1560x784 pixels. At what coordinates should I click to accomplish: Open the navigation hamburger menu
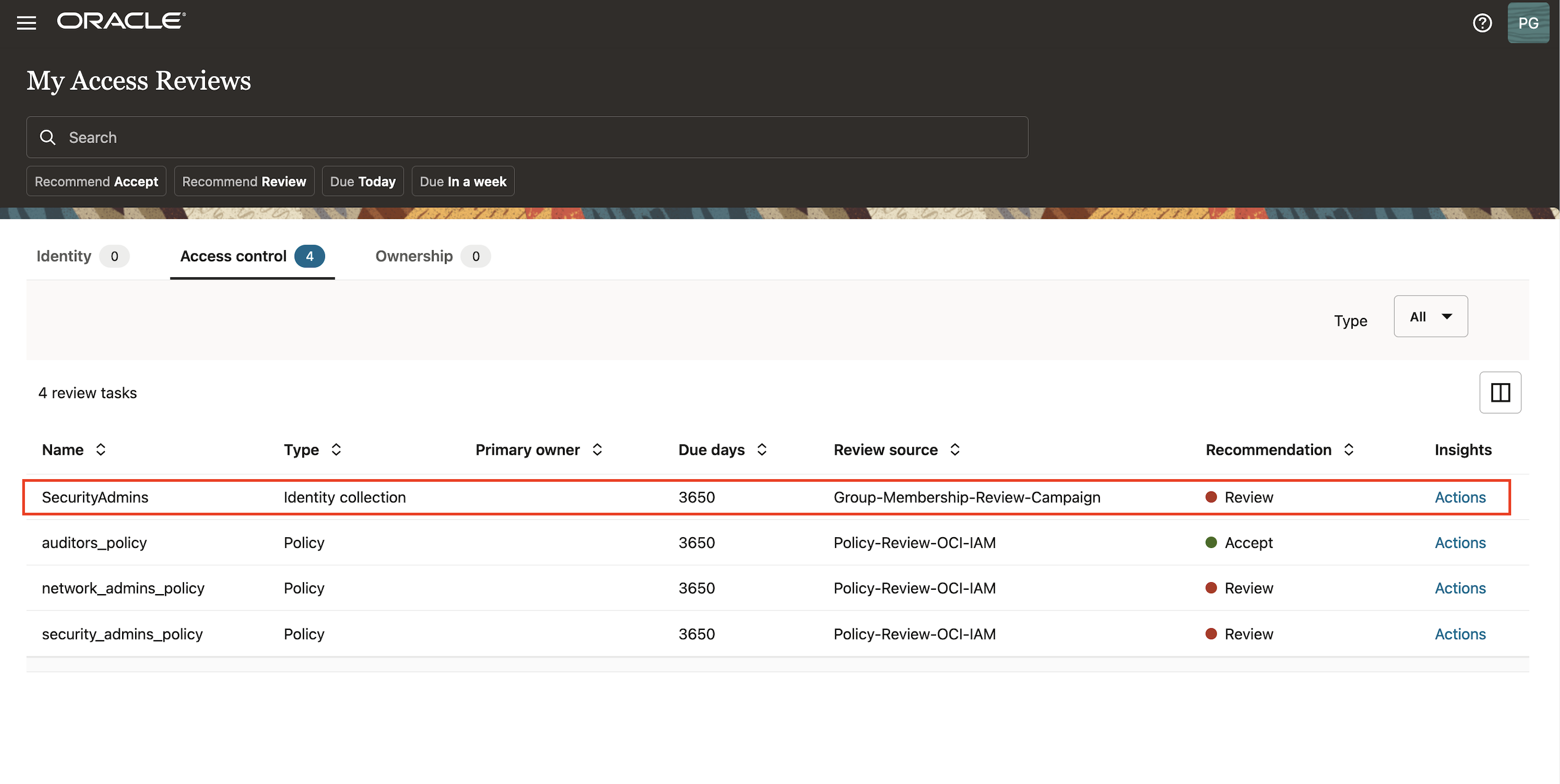click(27, 22)
